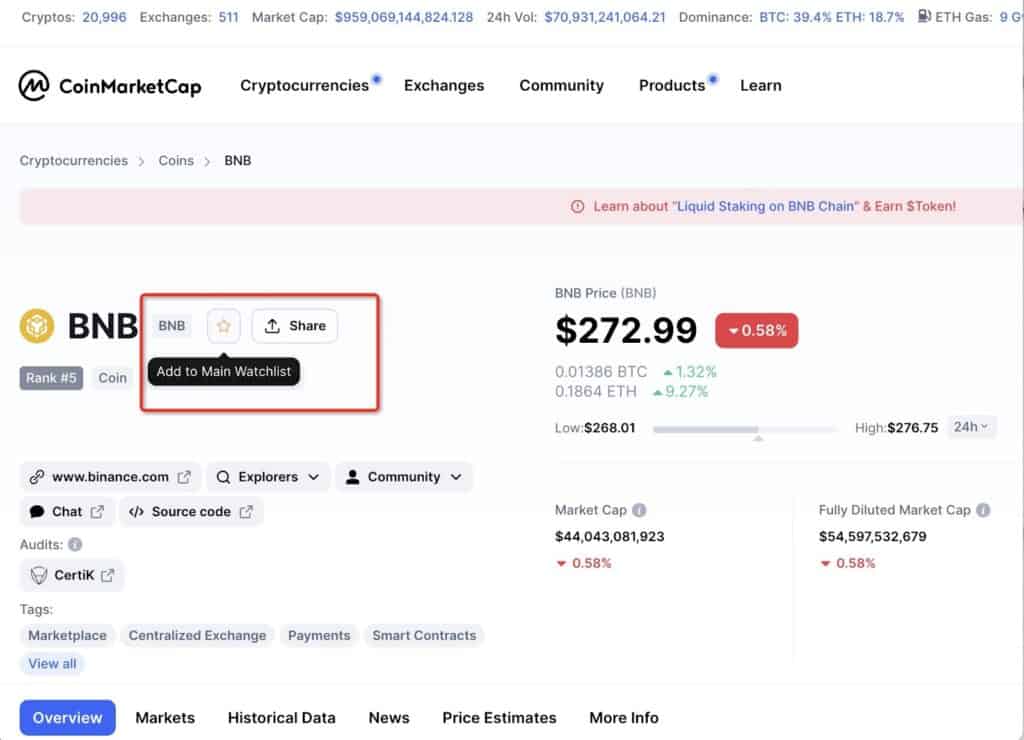The height and width of the screenshot is (740, 1024).
Task: Open the Price Estimates tab
Action: point(500,718)
